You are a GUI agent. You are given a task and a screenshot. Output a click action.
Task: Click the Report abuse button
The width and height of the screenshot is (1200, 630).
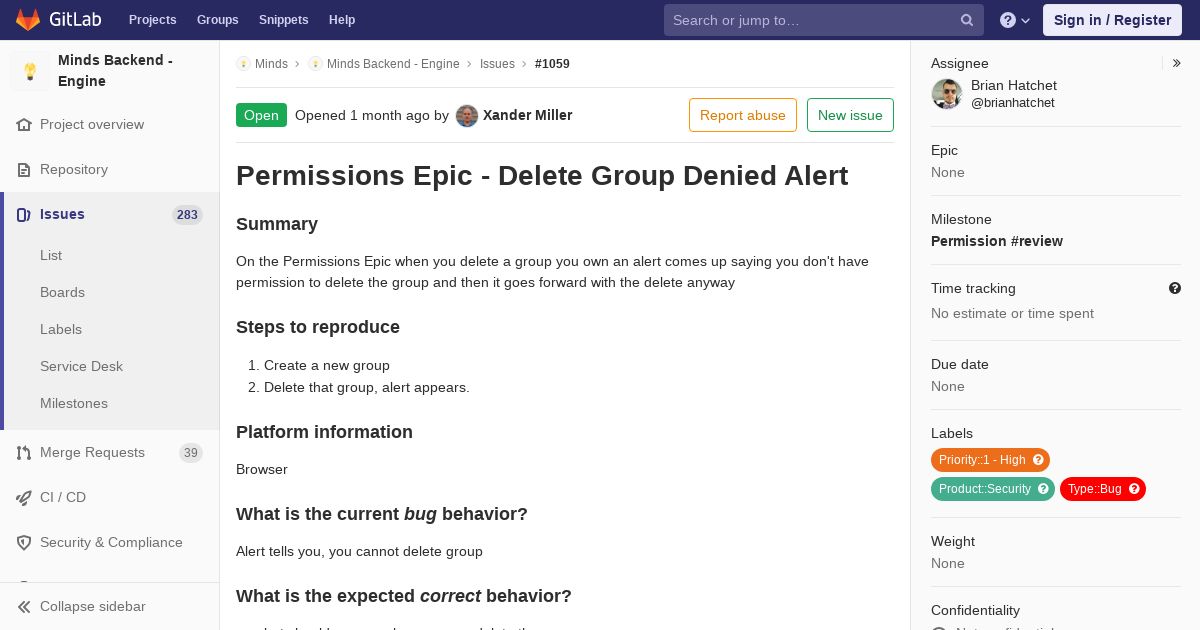743,115
